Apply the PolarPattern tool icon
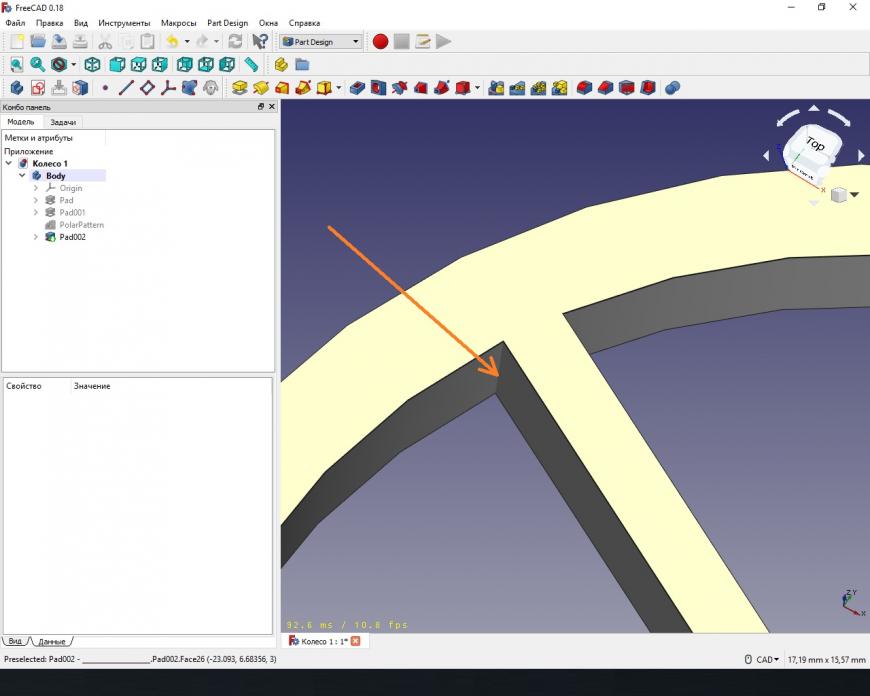Viewport: 870px width, 696px height. tap(538, 88)
